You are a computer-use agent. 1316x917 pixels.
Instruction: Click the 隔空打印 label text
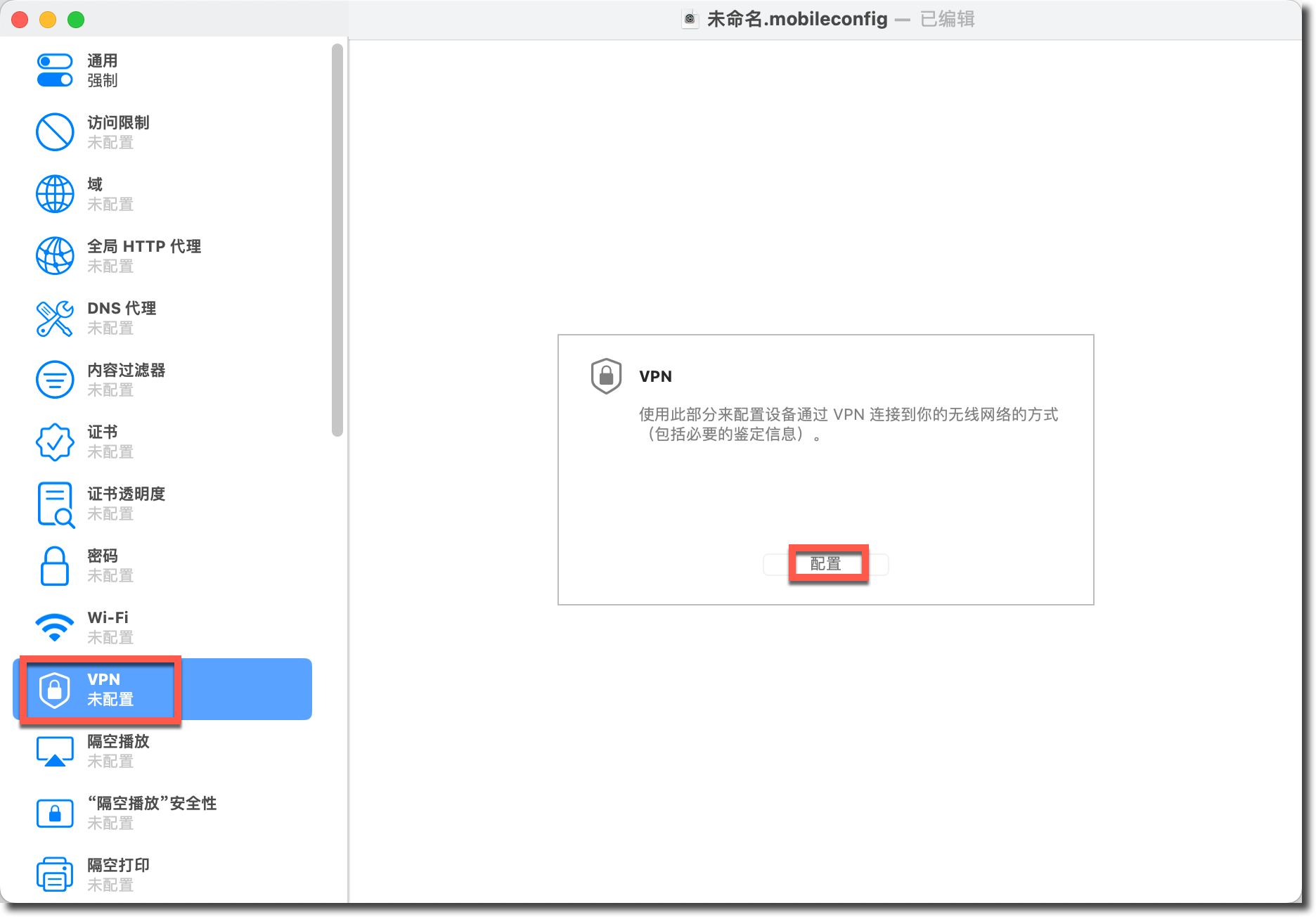coord(118,865)
